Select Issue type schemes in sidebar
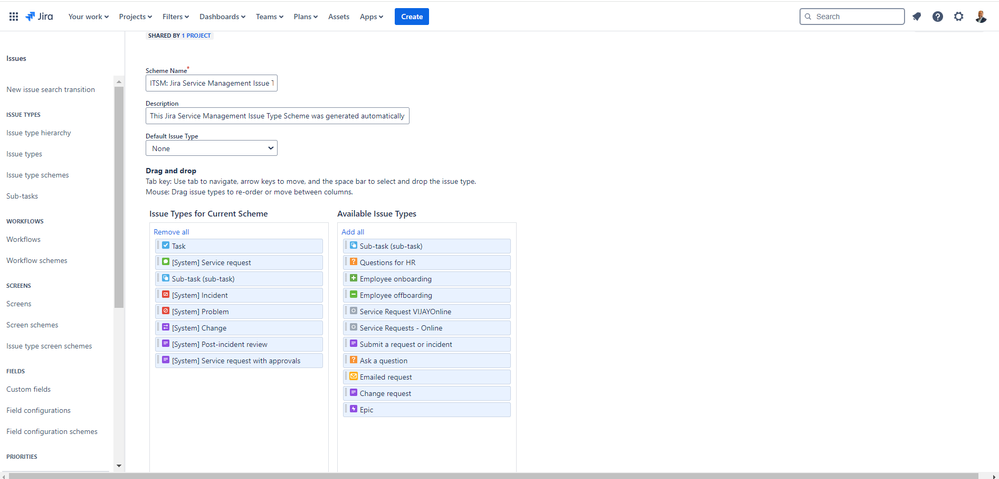The image size is (999, 479). pos(38,175)
